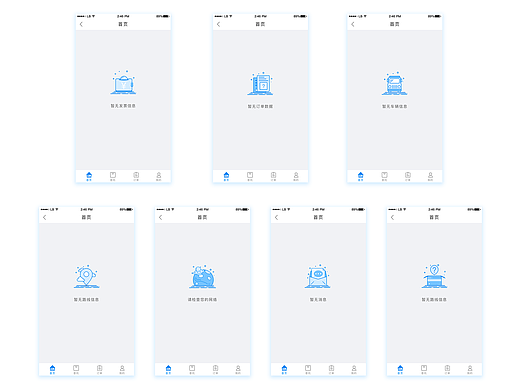Go back on the open box screen
Viewport: 520px width, 390px height.
tap(392, 217)
